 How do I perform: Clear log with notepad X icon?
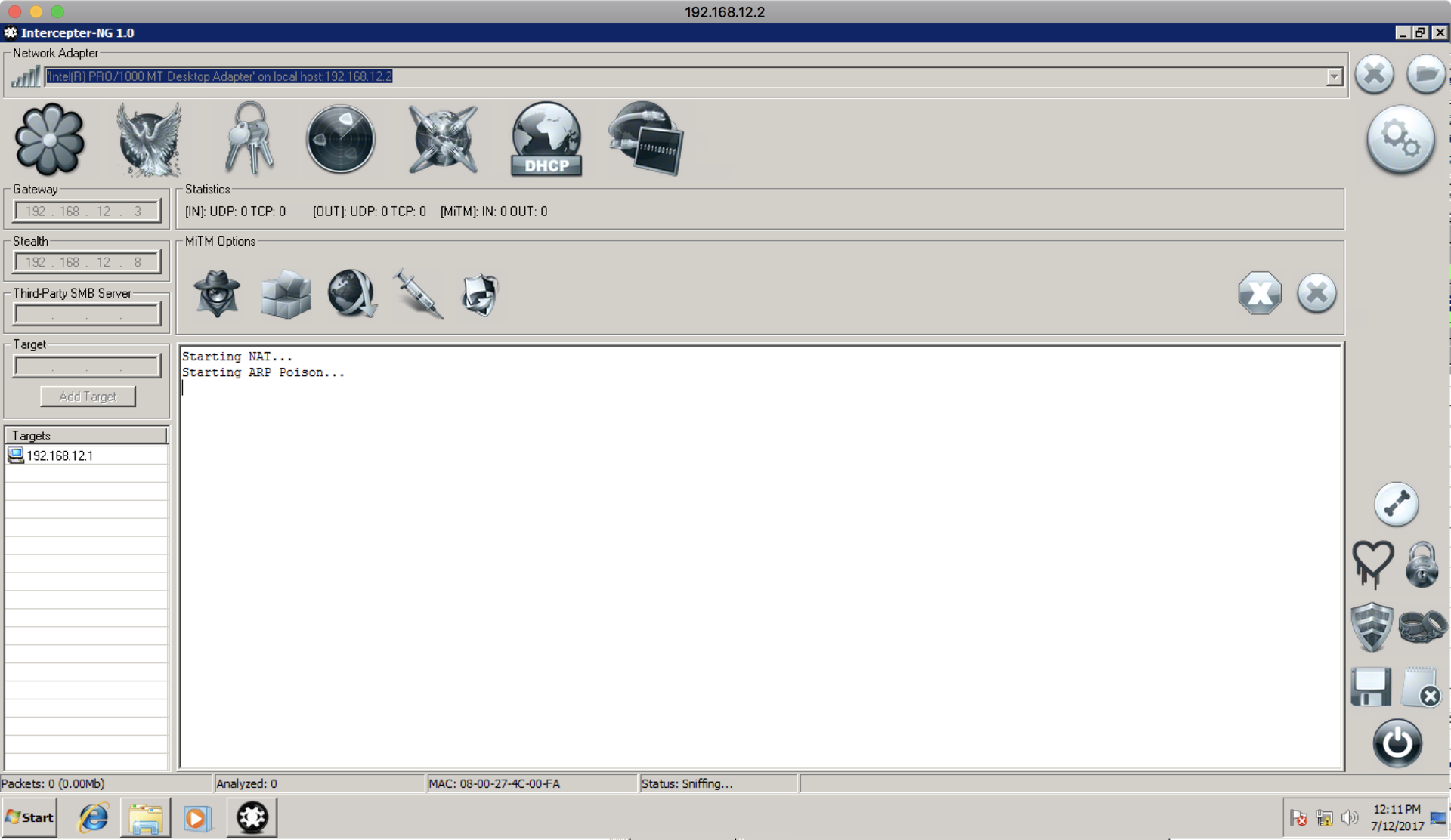[1421, 687]
